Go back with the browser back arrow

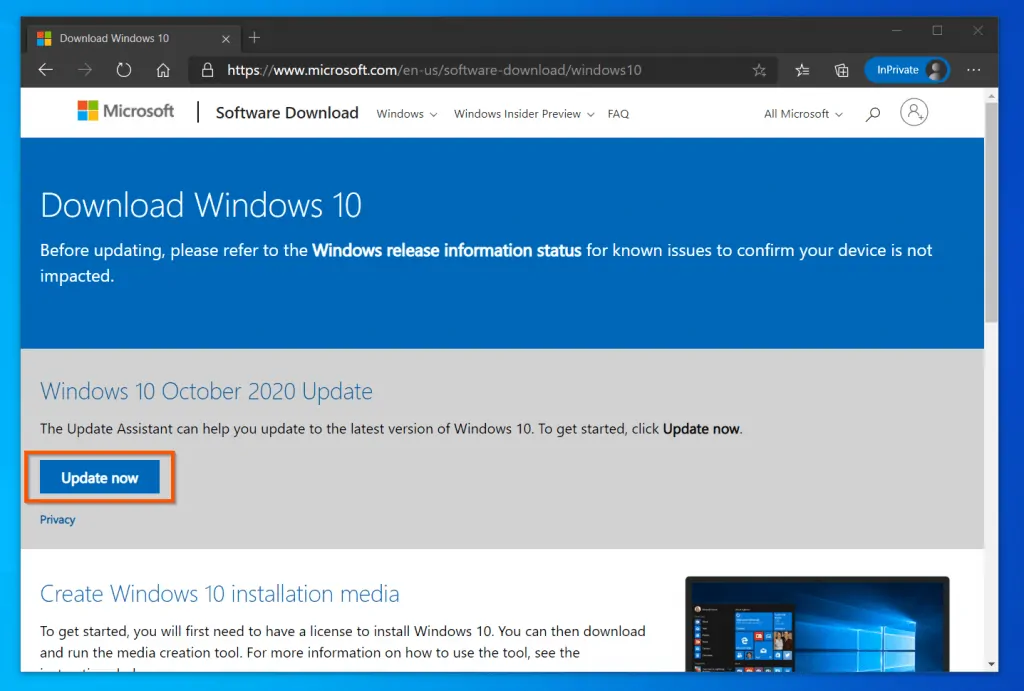point(46,70)
